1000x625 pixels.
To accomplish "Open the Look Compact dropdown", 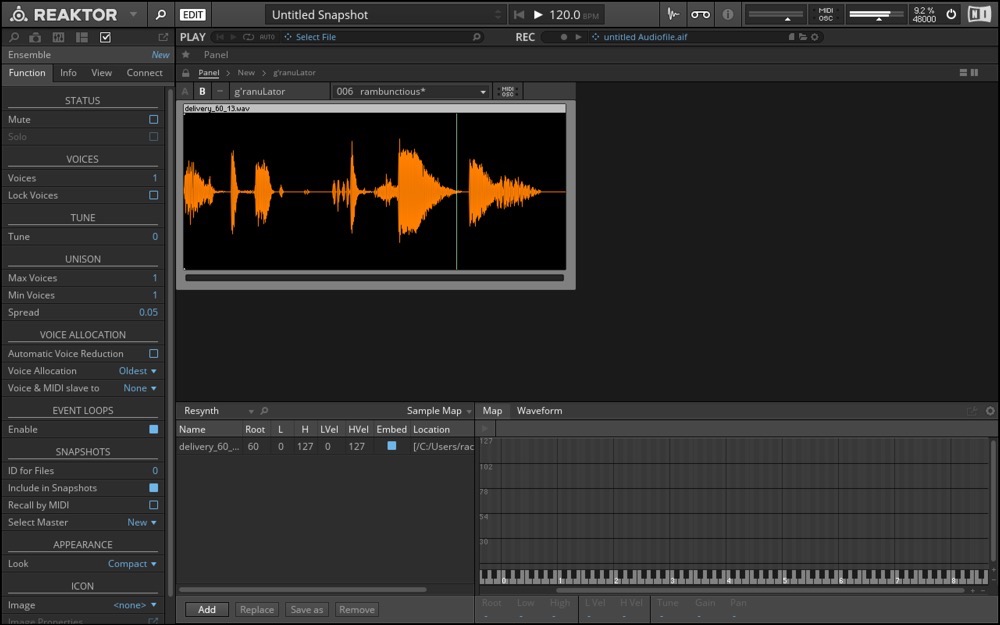I will coord(132,564).
